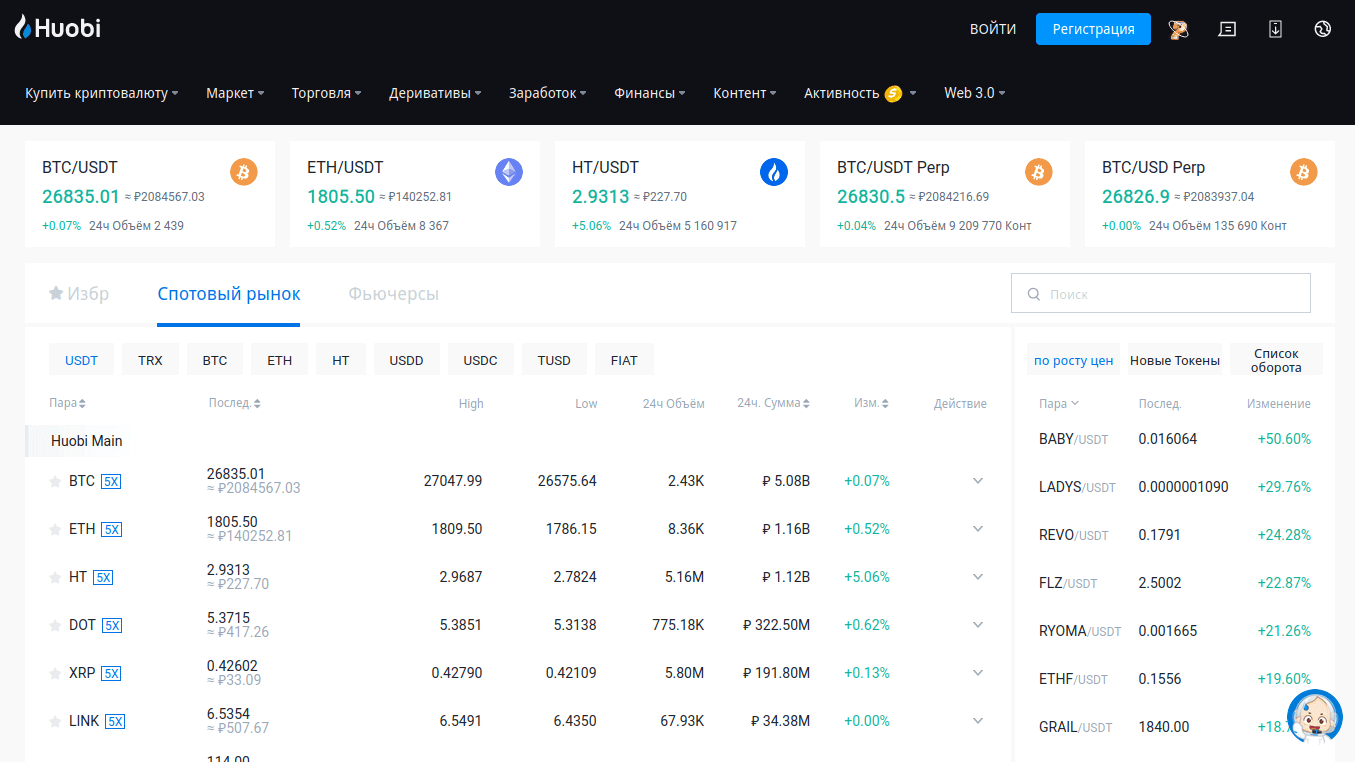The height and width of the screenshot is (762, 1355).
Task: Expand the BTC row action chevron
Action: [x=978, y=481]
